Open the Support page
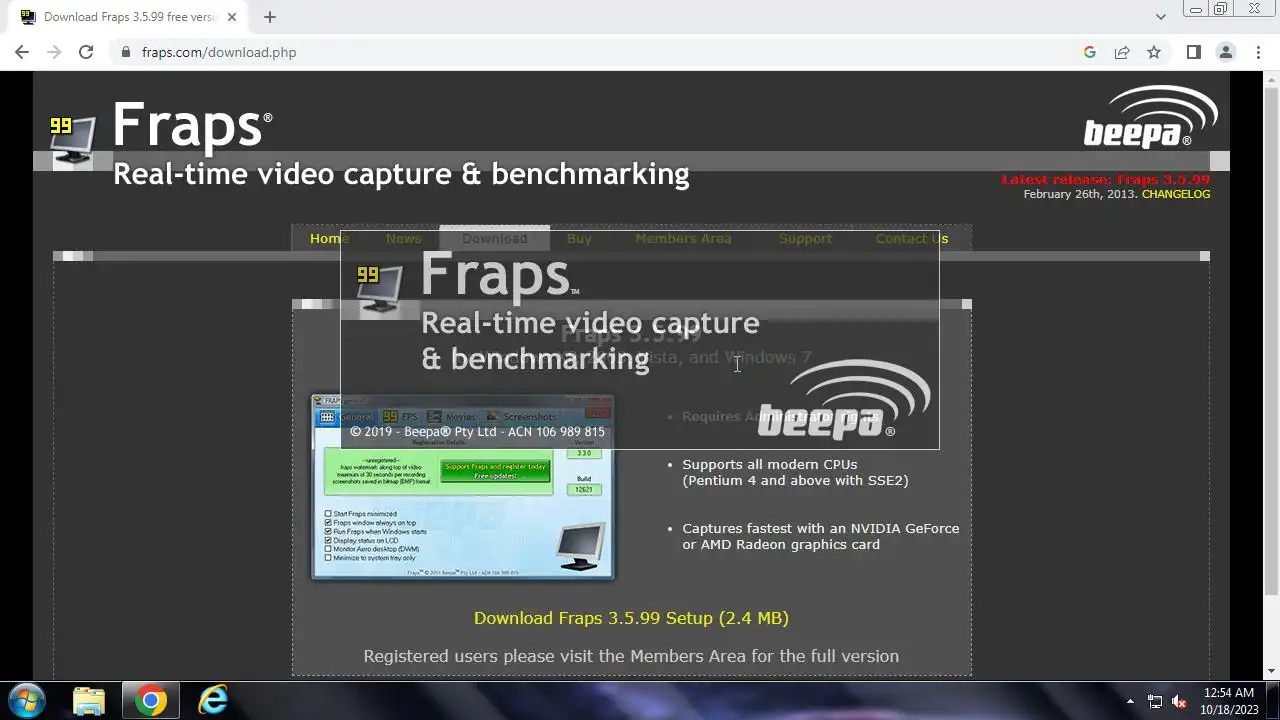 click(805, 238)
